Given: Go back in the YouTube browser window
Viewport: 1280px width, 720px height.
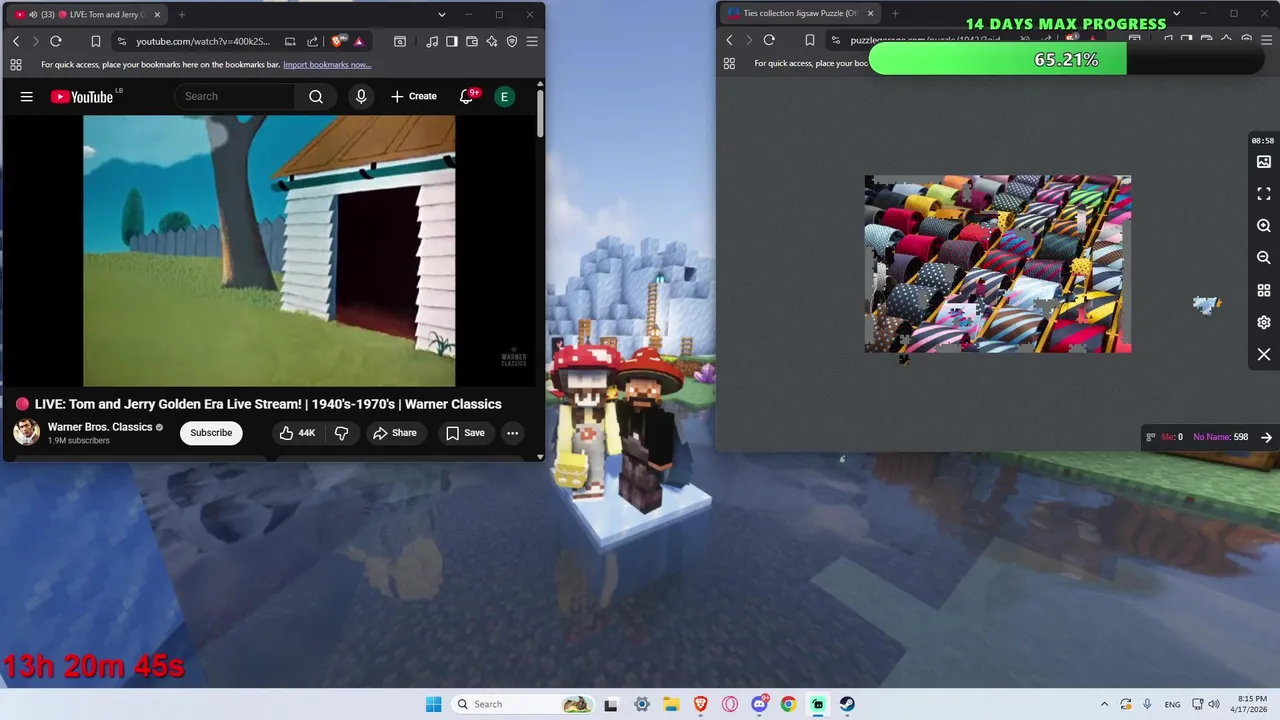Looking at the screenshot, I should (x=16, y=41).
